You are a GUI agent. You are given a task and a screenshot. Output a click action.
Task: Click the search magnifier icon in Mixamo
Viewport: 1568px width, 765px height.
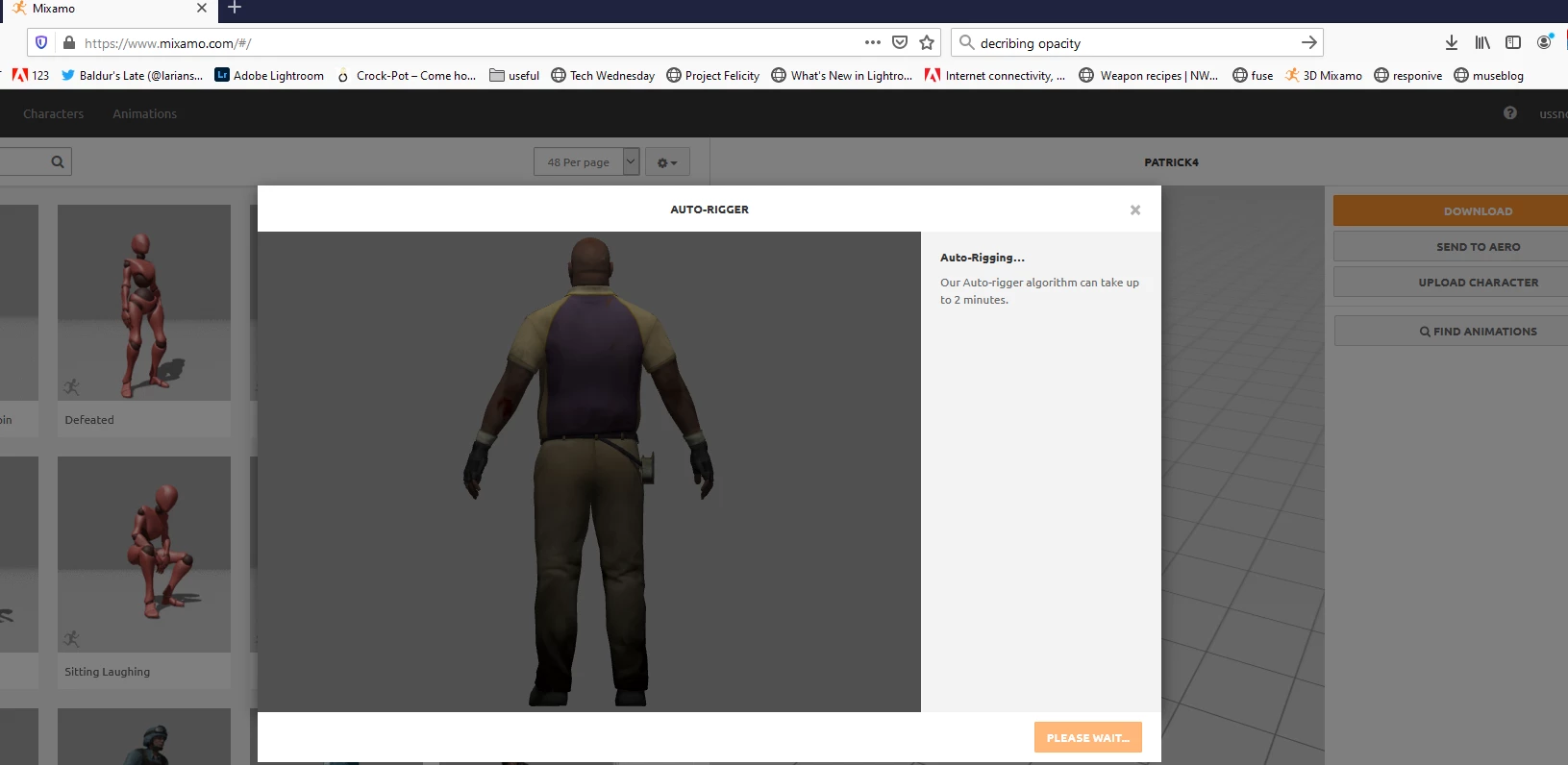pos(58,162)
